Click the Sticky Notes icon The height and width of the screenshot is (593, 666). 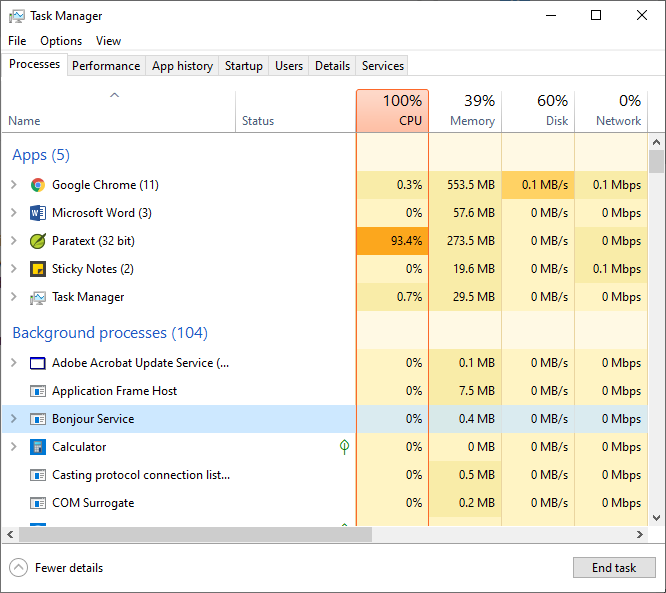(38, 269)
